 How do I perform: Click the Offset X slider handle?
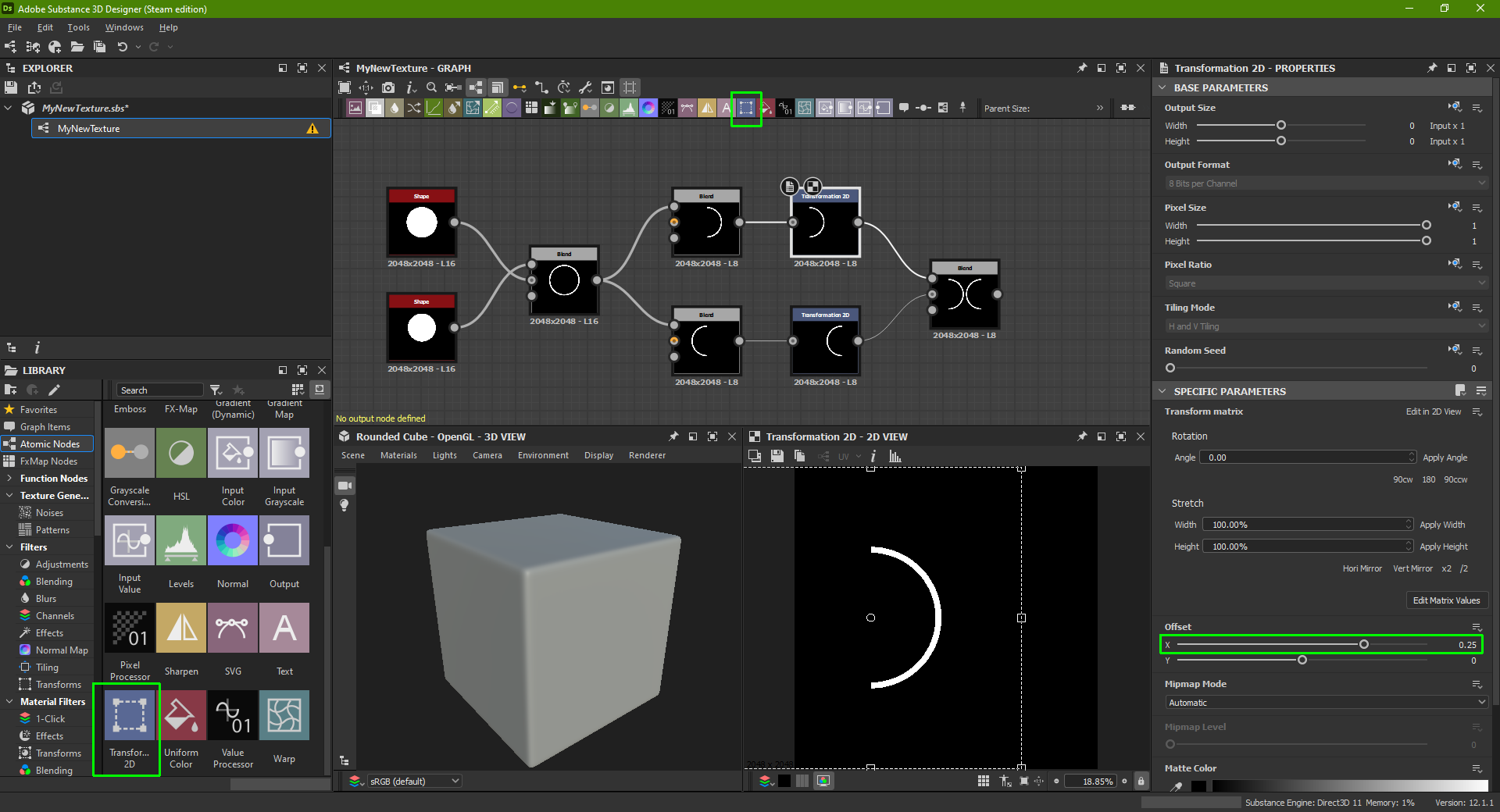(1364, 644)
